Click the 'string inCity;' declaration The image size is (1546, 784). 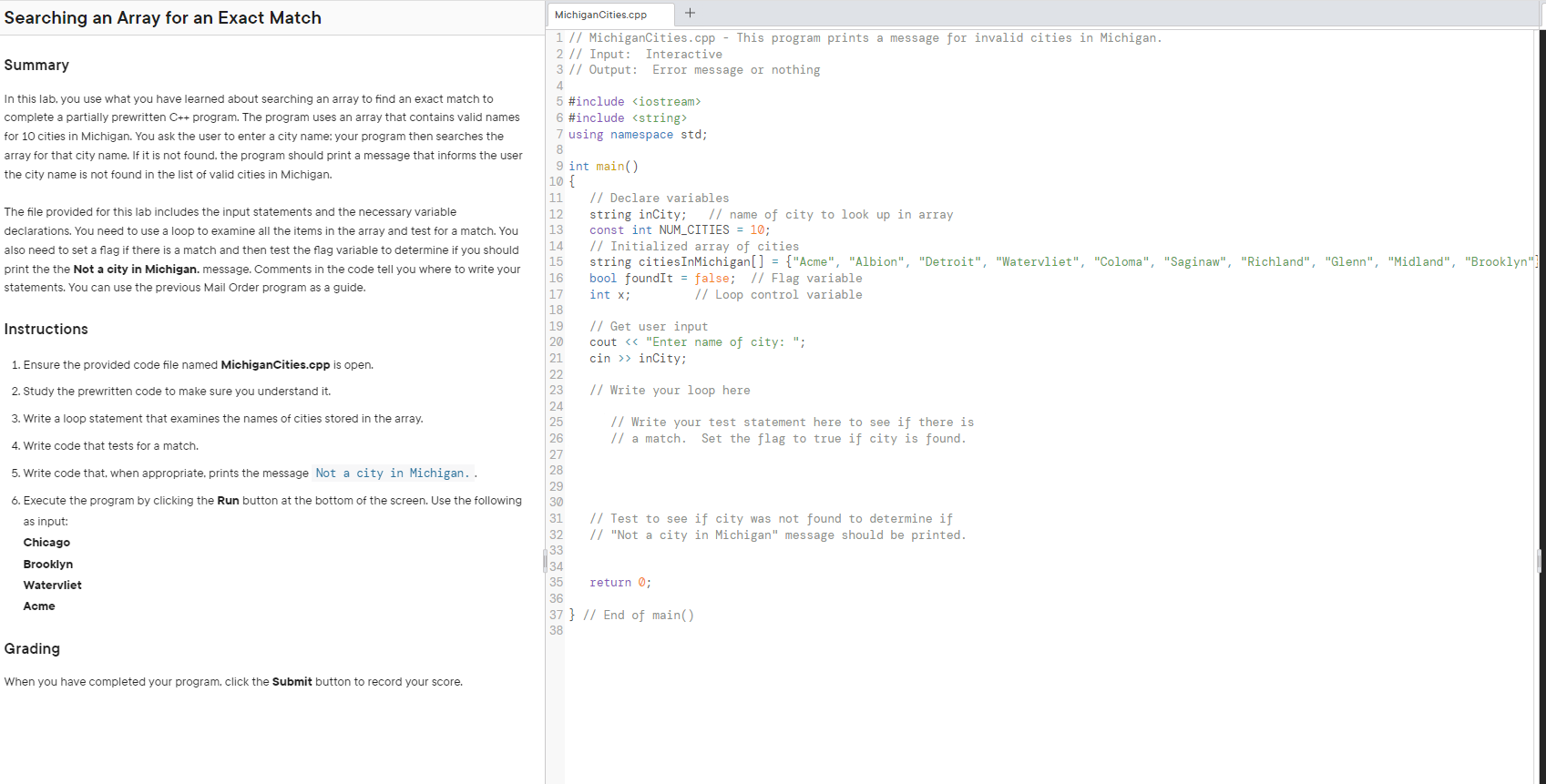pos(639,215)
